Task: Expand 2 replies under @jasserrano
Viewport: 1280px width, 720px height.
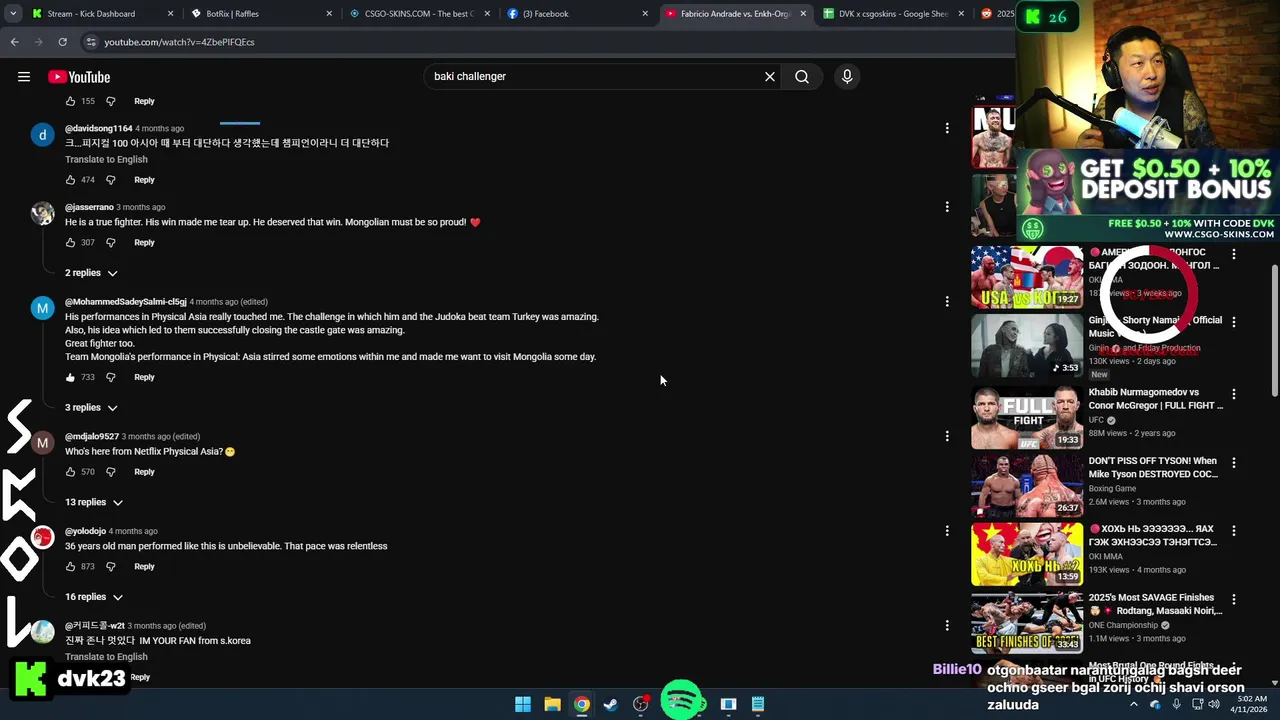Action: [91, 273]
